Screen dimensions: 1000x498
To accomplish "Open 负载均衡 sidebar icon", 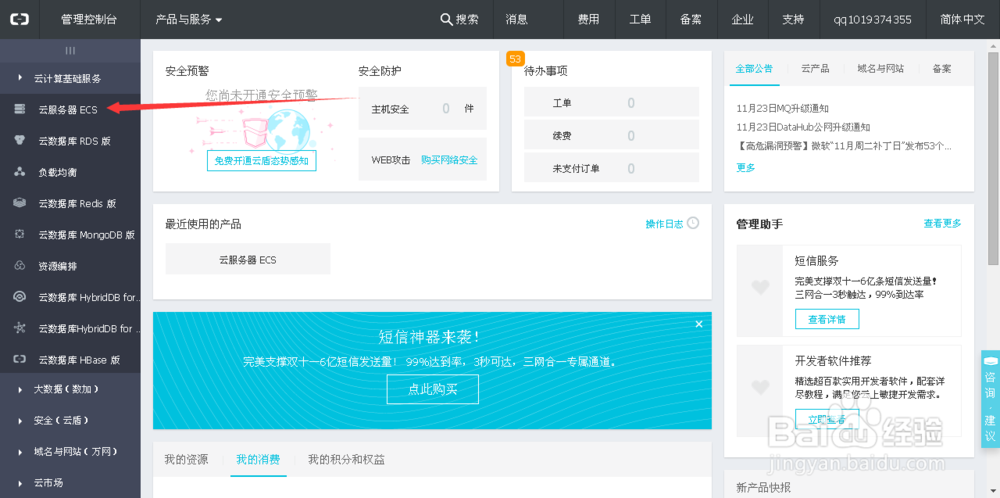I will [19, 172].
